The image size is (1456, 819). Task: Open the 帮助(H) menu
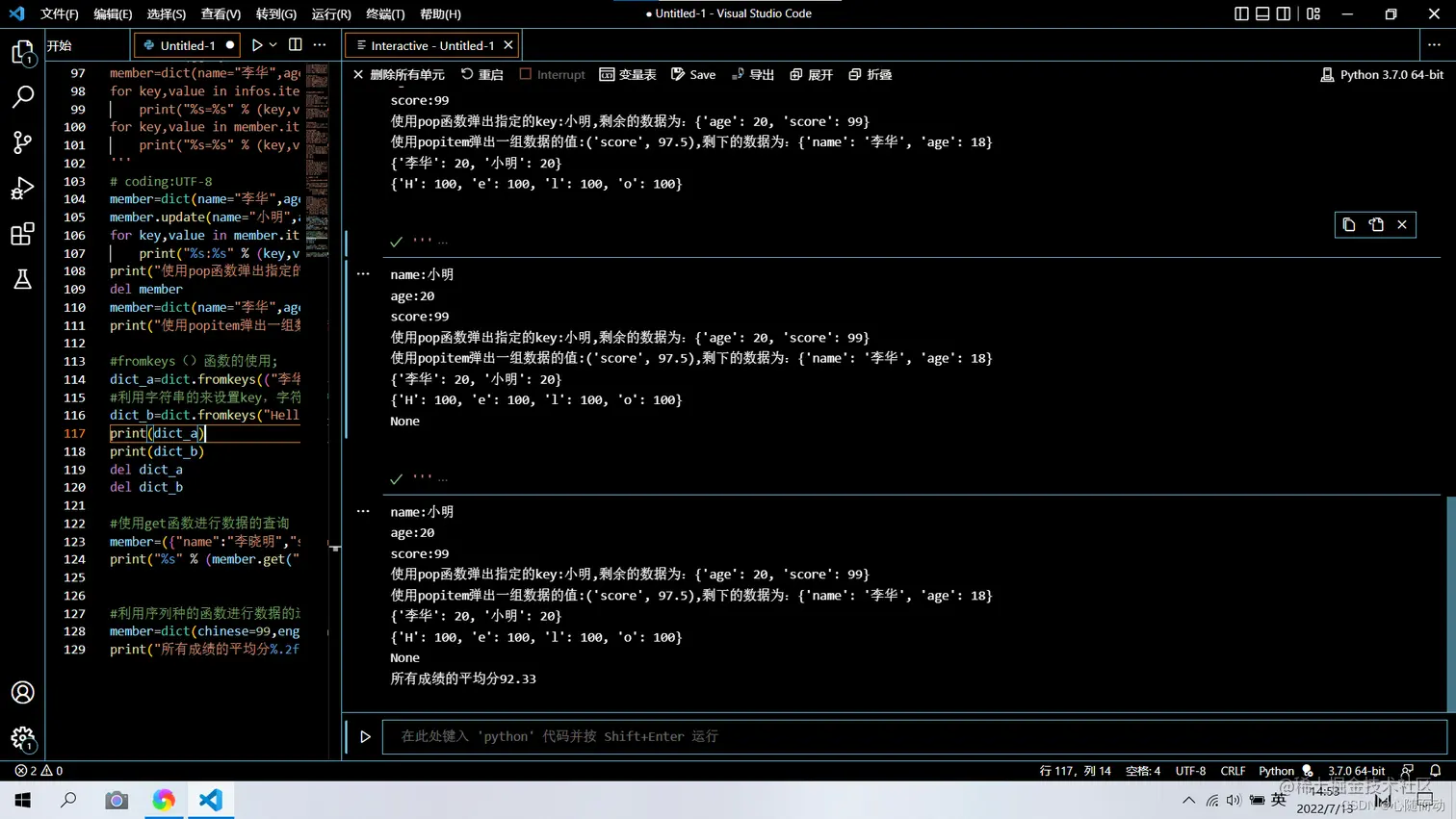click(440, 13)
